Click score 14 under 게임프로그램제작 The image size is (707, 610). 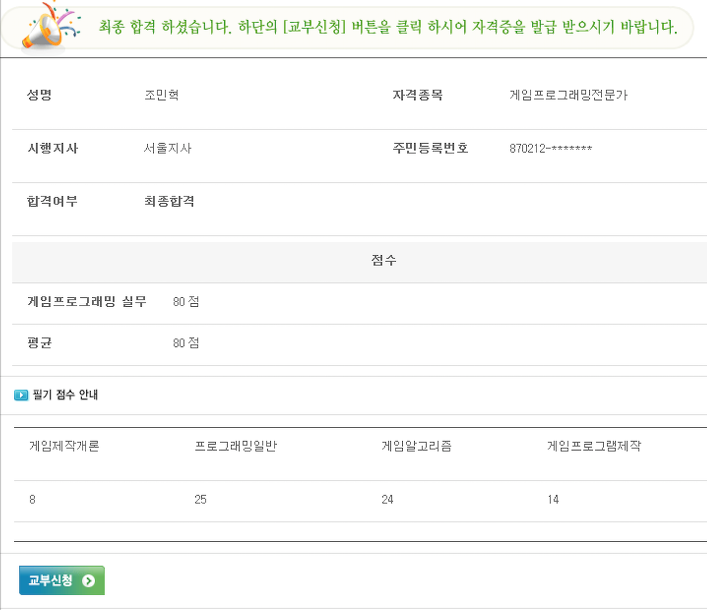(x=553, y=500)
